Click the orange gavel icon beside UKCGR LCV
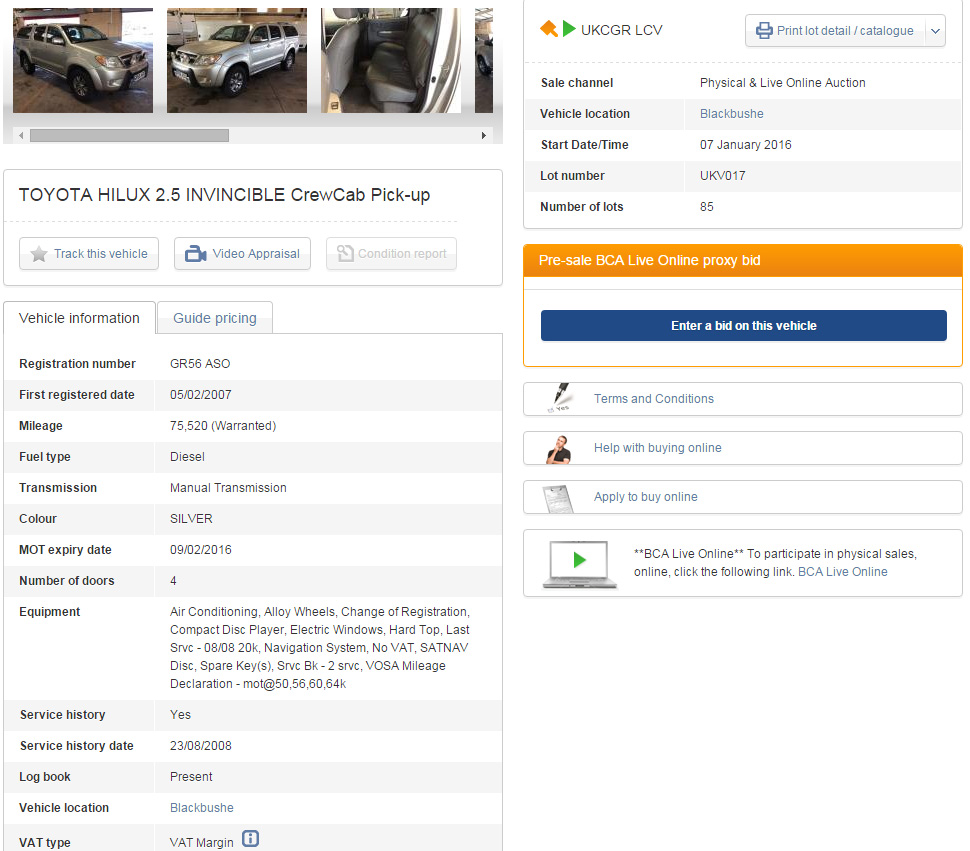Image resolution: width=970 pixels, height=851 pixels. [549, 28]
